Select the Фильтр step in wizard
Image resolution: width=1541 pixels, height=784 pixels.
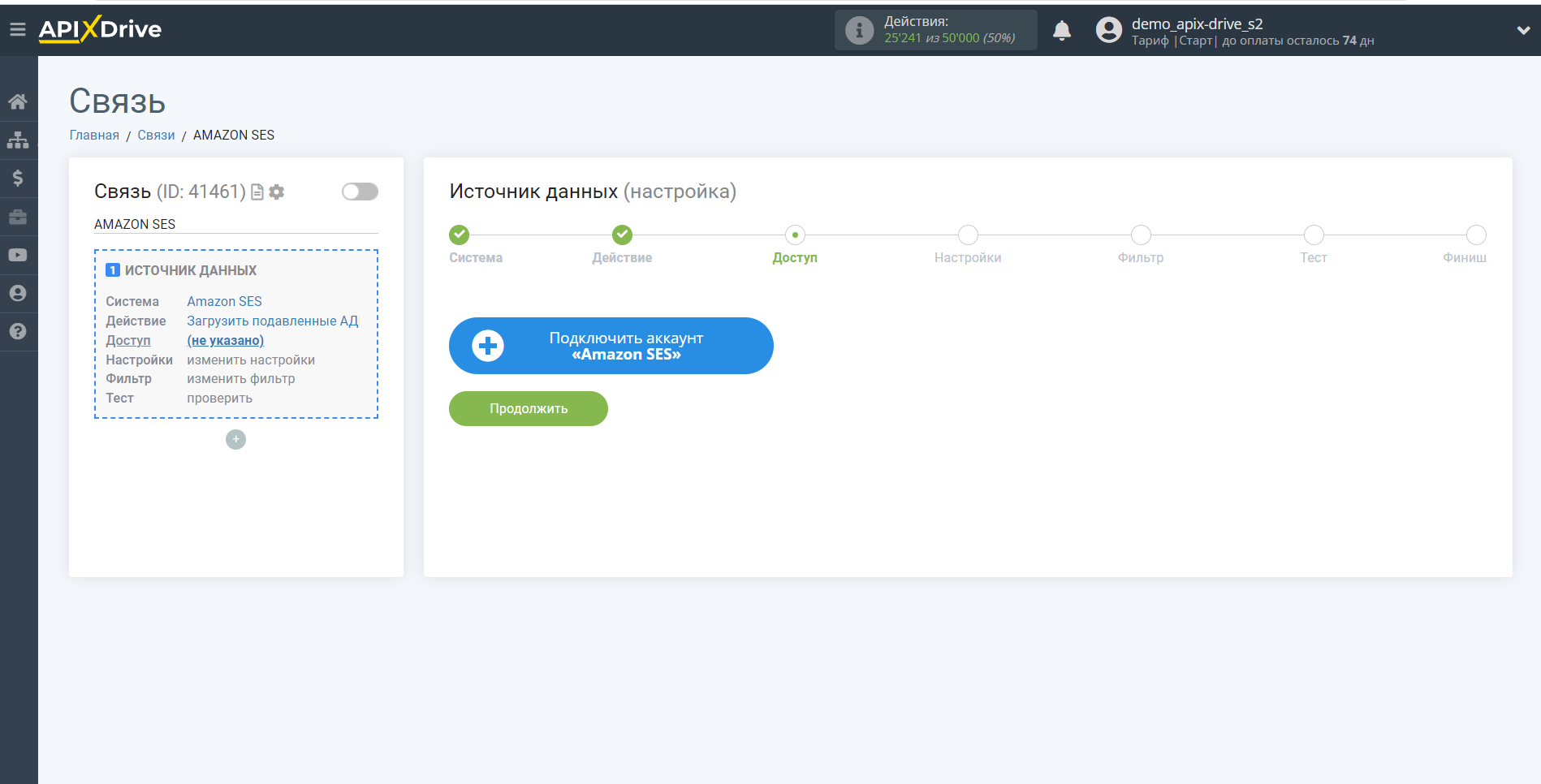coord(1141,235)
